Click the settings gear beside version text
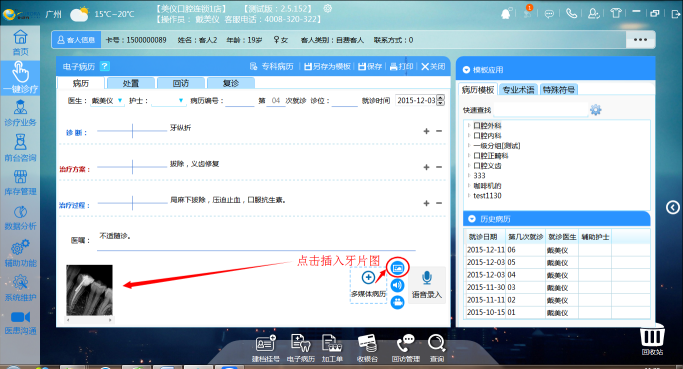Viewport: 683px width, 369px height. [328, 8]
